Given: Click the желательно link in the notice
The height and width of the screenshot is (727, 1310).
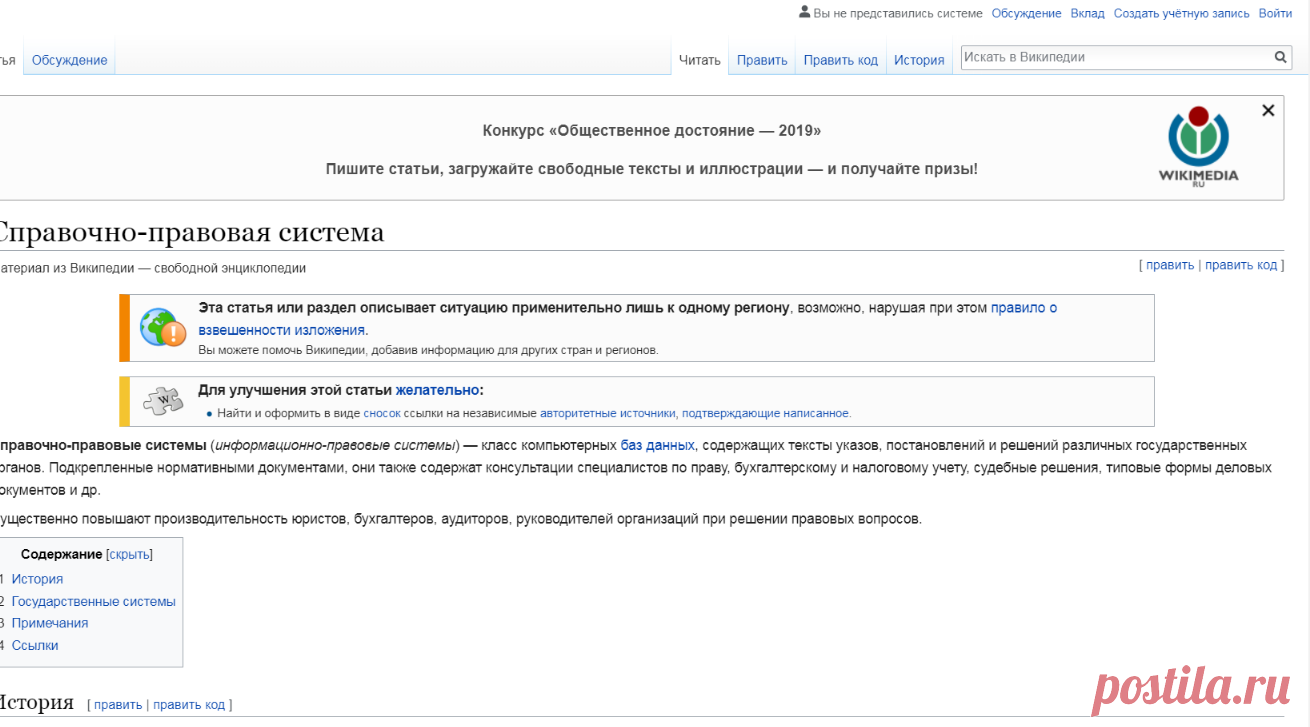Looking at the screenshot, I should tap(437, 390).
